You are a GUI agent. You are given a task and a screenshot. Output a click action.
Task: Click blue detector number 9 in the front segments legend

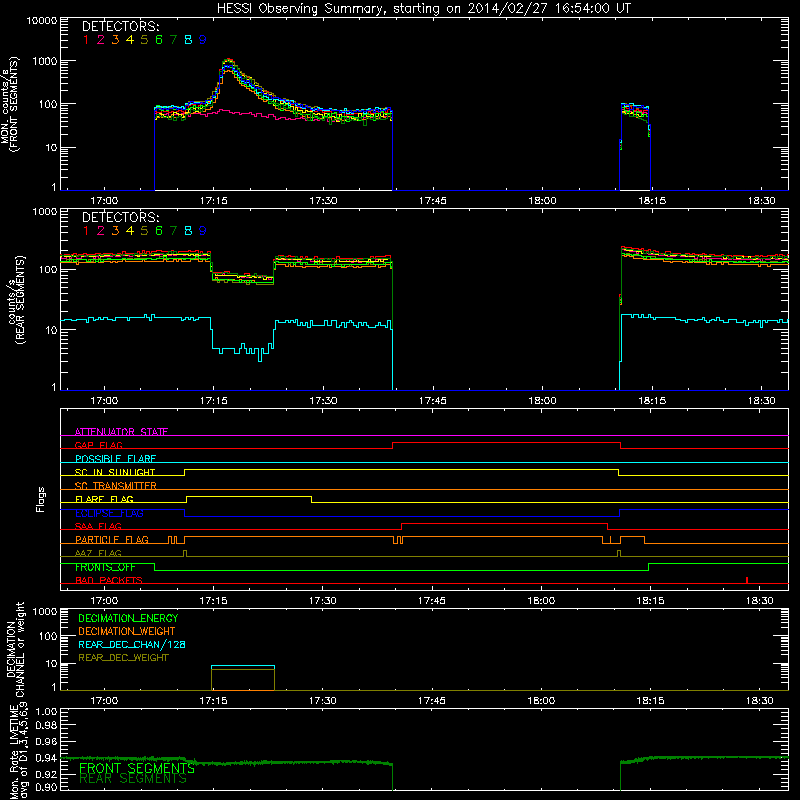pos(203,40)
